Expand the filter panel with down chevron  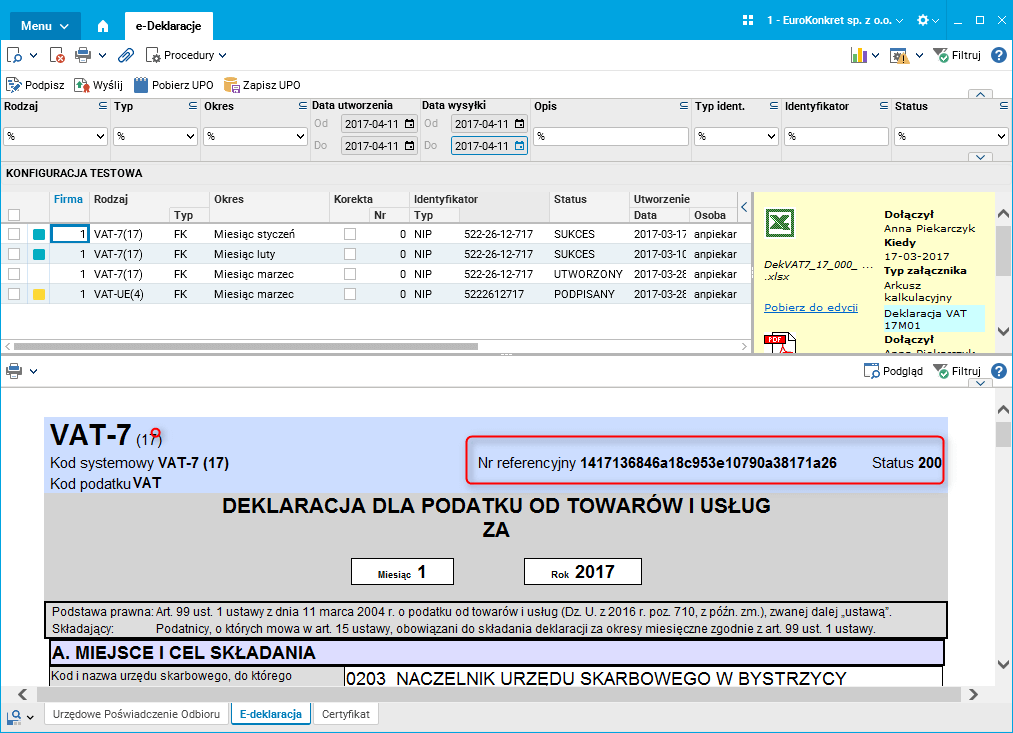(981, 157)
